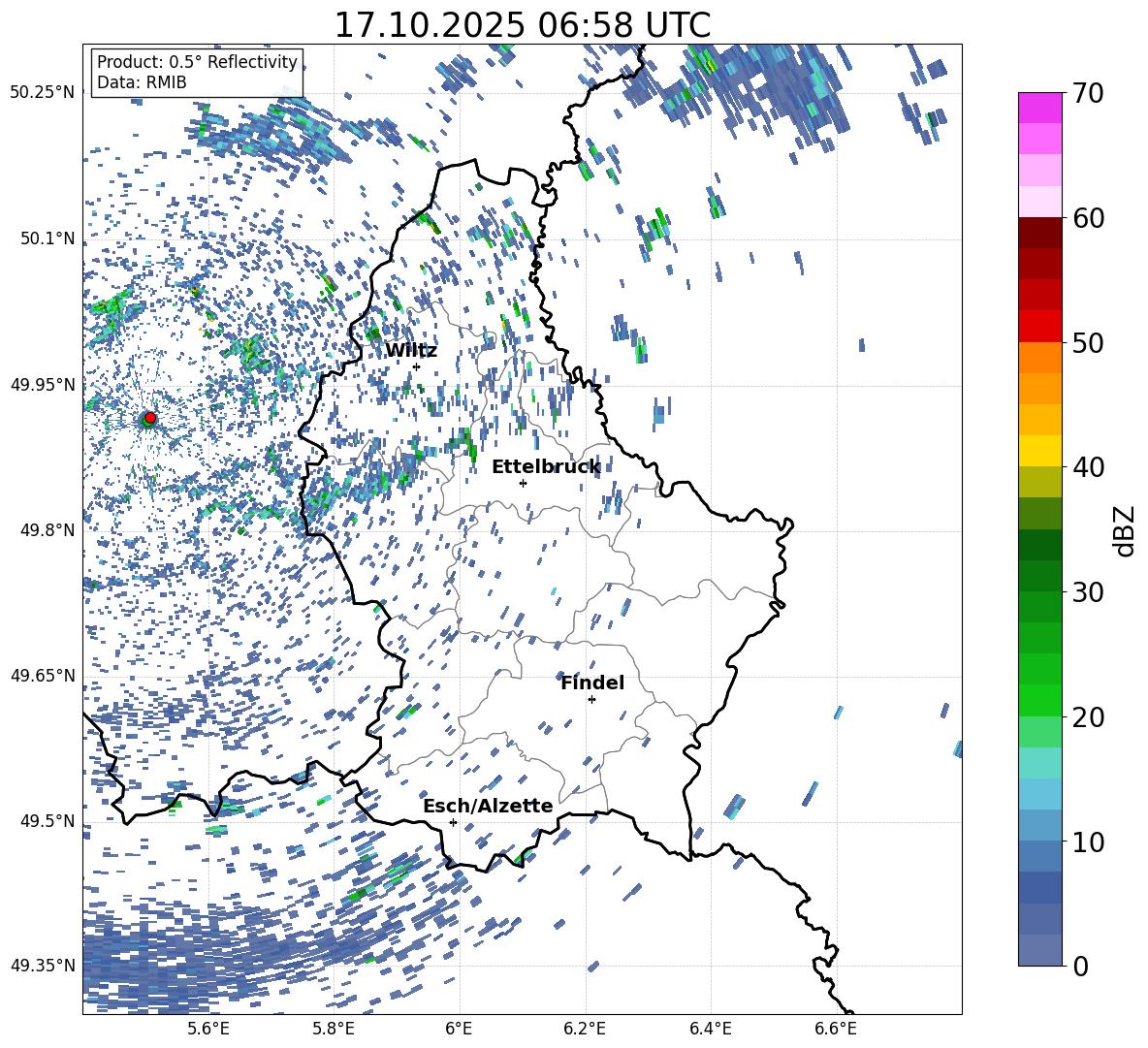Click the dBZ colorbar axis label

pyautogui.click(x=1126, y=530)
